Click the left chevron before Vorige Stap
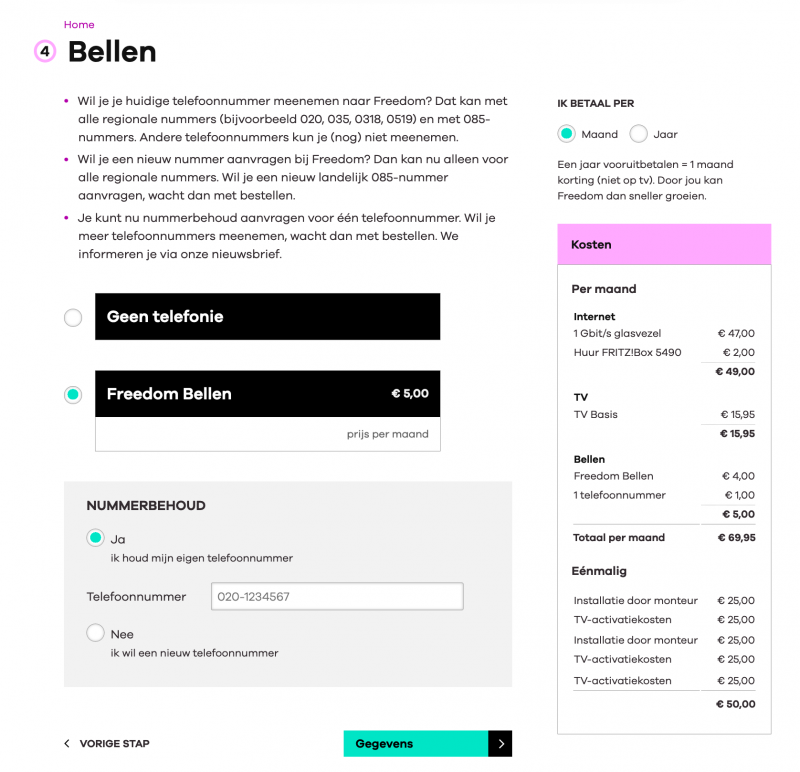Screen dimensions: 800x772 [67, 743]
